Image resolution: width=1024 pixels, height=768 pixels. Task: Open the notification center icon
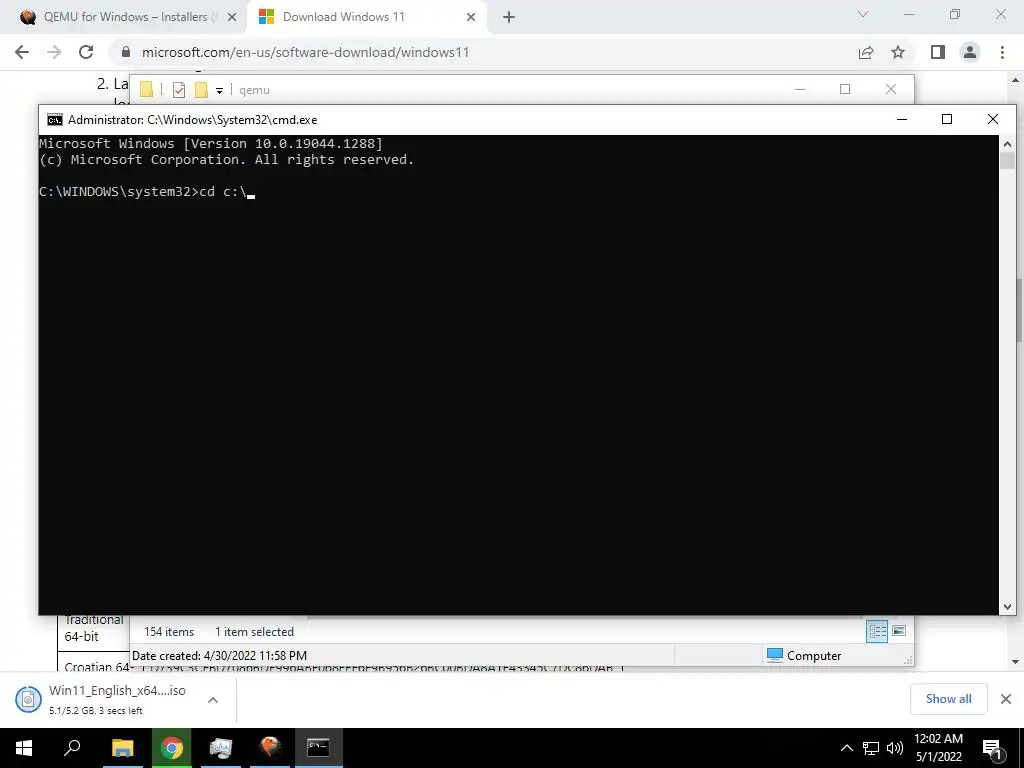[x=993, y=748]
